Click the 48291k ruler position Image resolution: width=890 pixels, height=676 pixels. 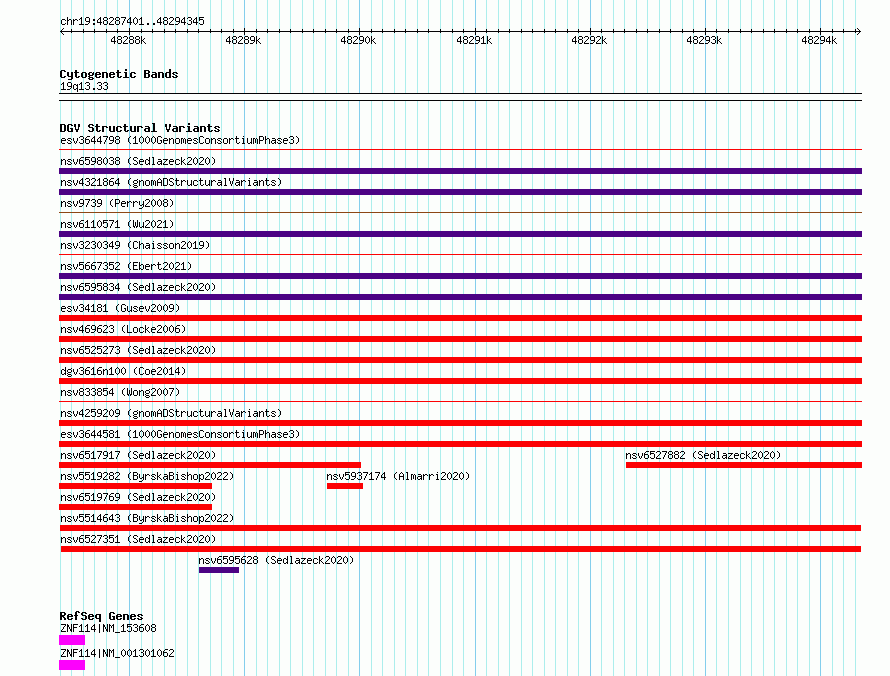pyautogui.click(x=474, y=40)
